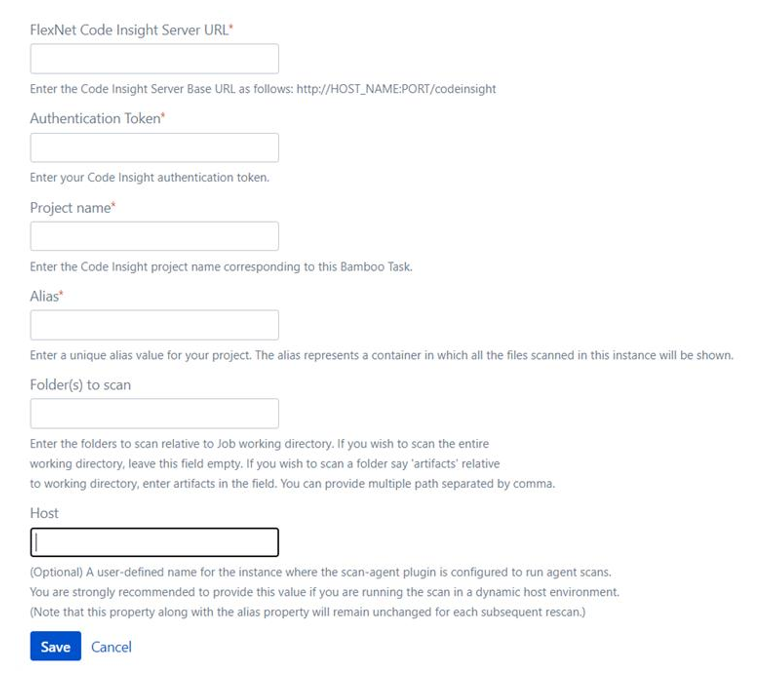Click the Job working directory help text

tap(260, 442)
